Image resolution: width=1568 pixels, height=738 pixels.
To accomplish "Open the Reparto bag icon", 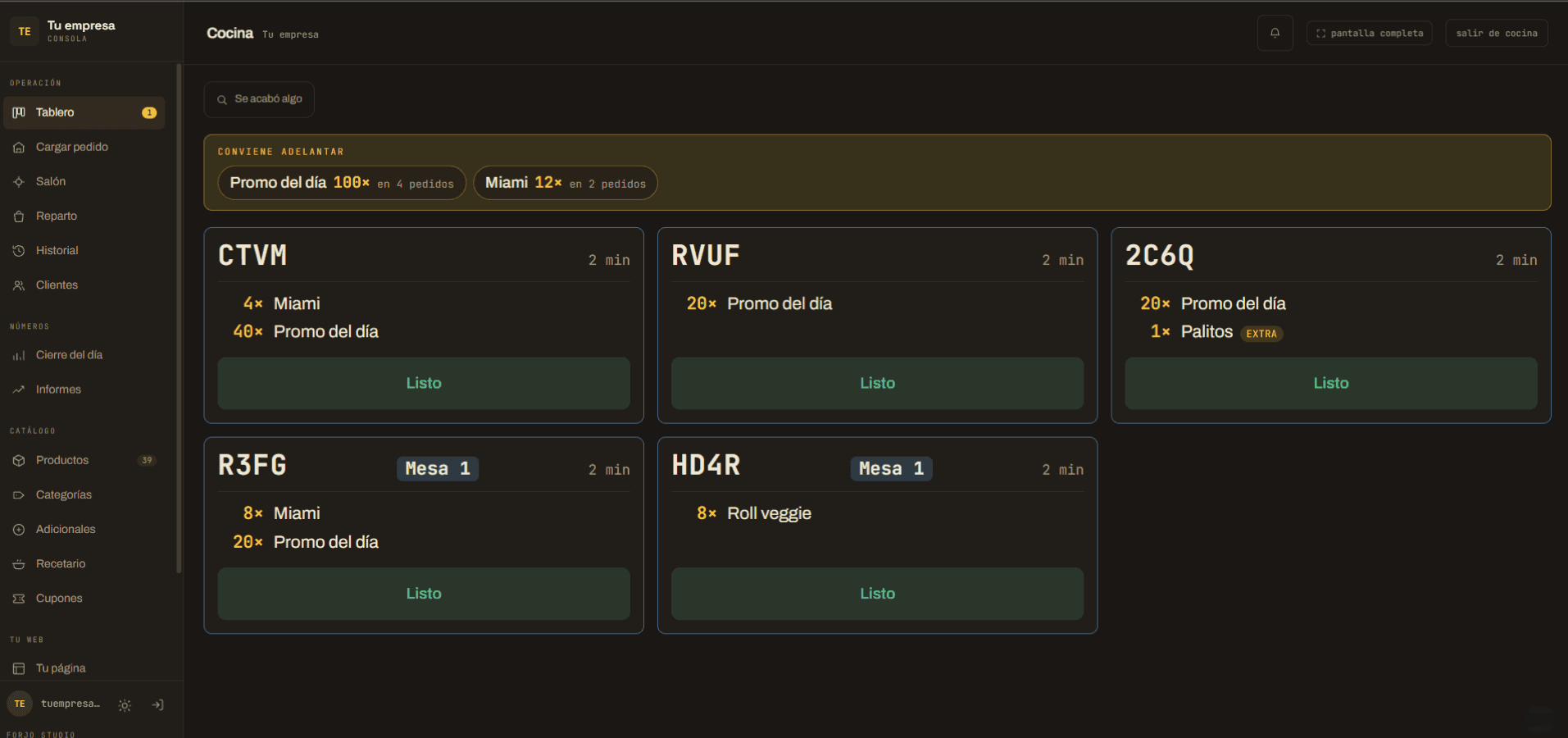I will 19,216.
